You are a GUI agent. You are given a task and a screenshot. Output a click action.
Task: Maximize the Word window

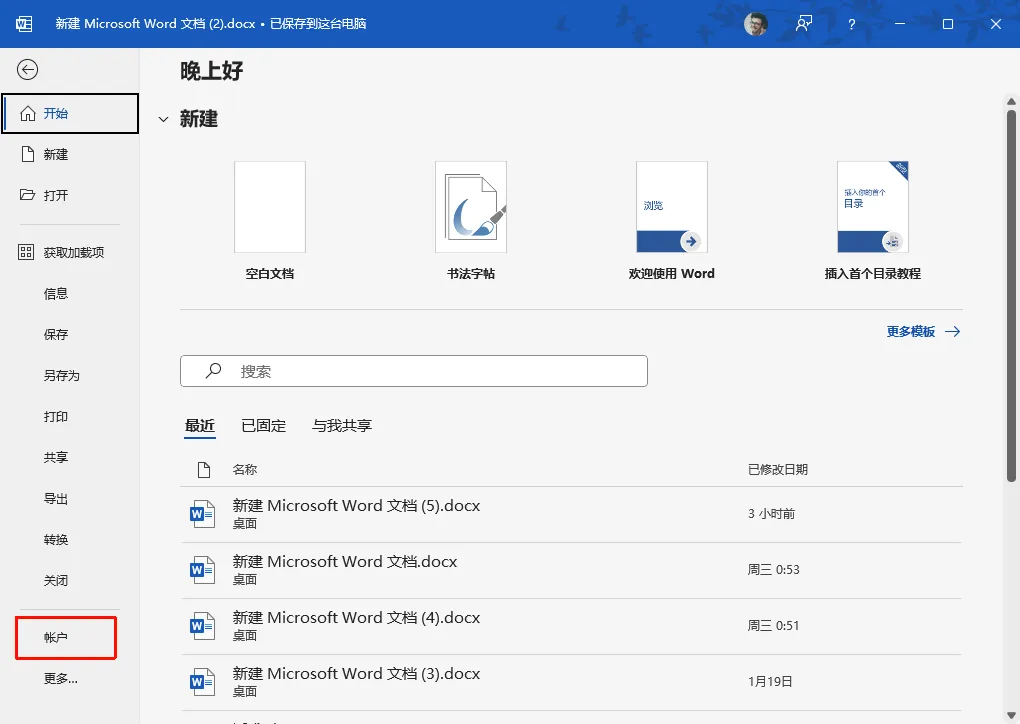[x=948, y=24]
